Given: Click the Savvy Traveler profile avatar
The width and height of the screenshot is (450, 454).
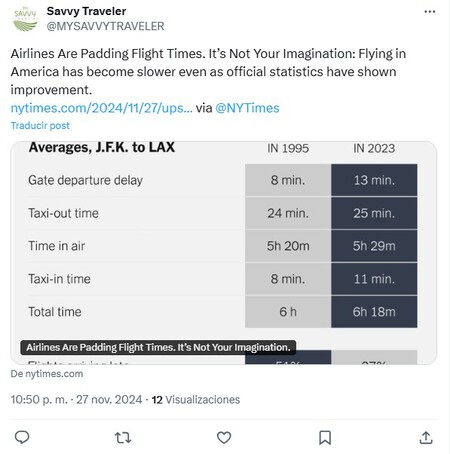Looking at the screenshot, I should (x=25, y=19).
